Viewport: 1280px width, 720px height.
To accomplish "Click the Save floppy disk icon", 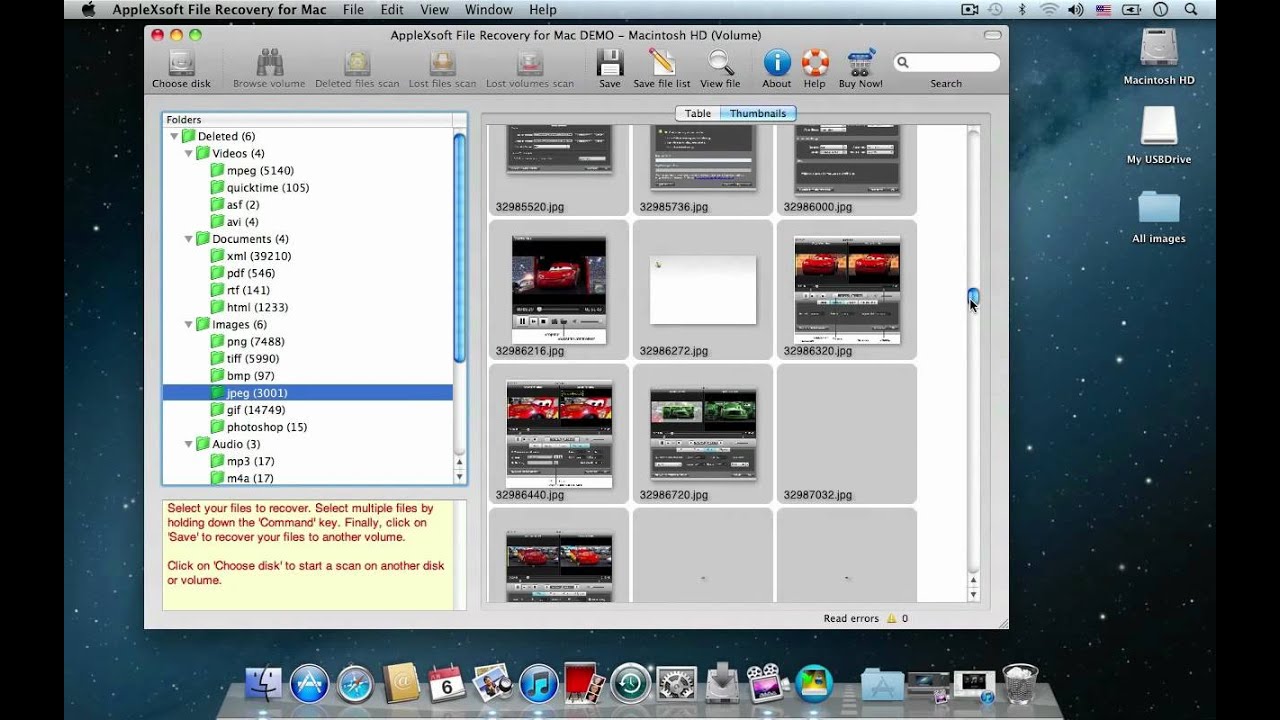I will pyautogui.click(x=610, y=63).
